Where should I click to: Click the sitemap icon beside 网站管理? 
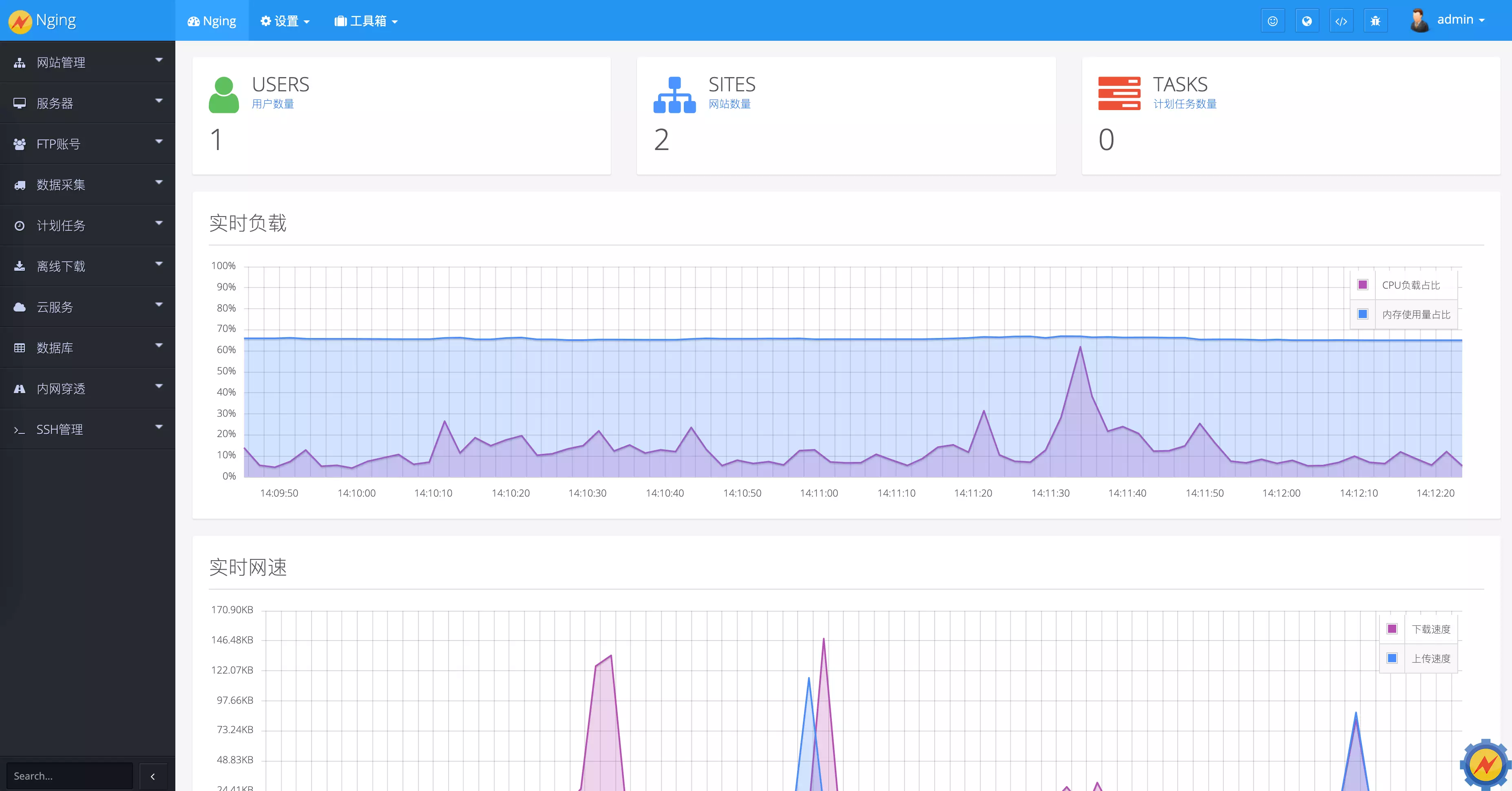click(x=20, y=62)
